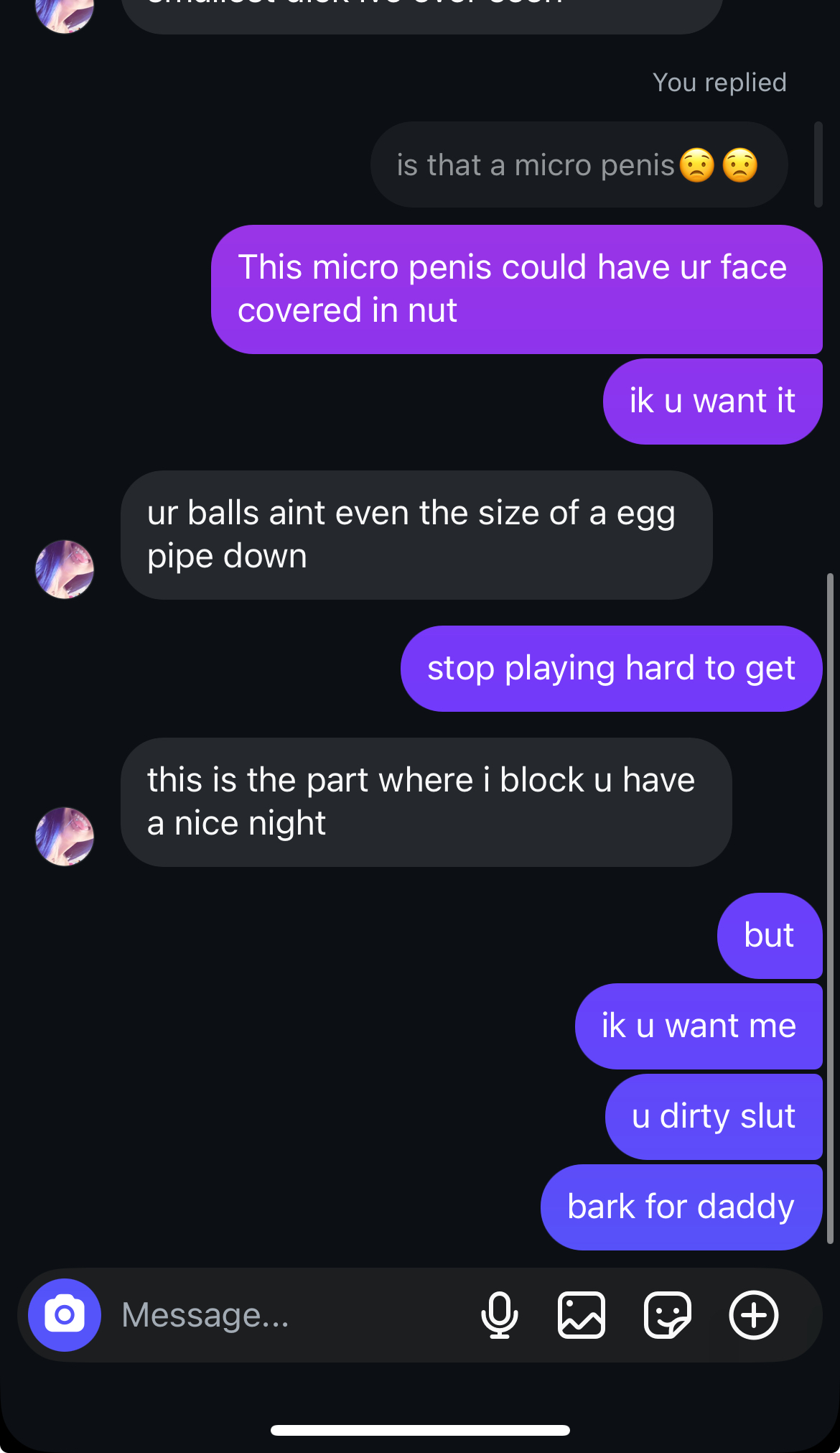Tap the quoted "is that a micro penis" reply
The height and width of the screenshot is (1453, 840).
point(579,164)
